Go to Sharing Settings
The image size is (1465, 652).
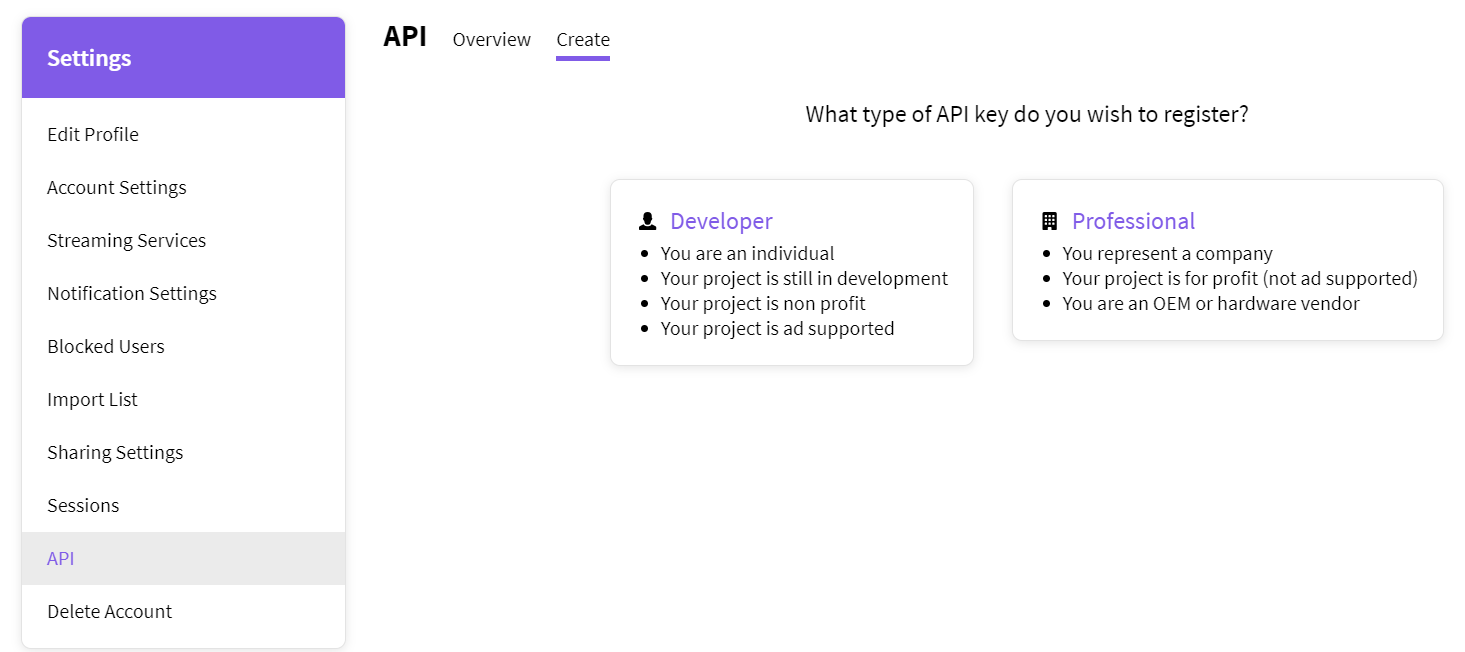(x=115, y=452)
